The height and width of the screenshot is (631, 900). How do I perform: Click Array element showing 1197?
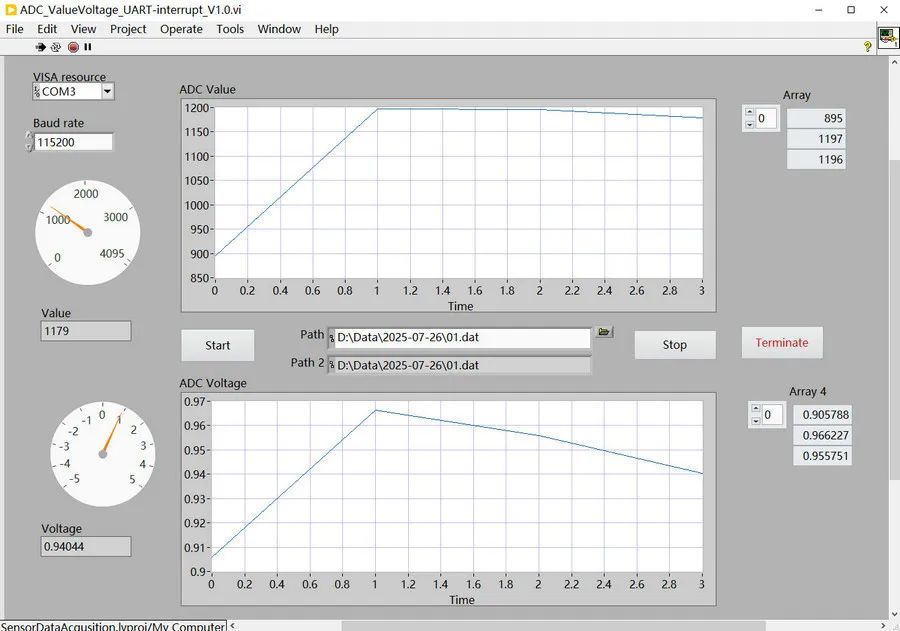tap(816, 139)
